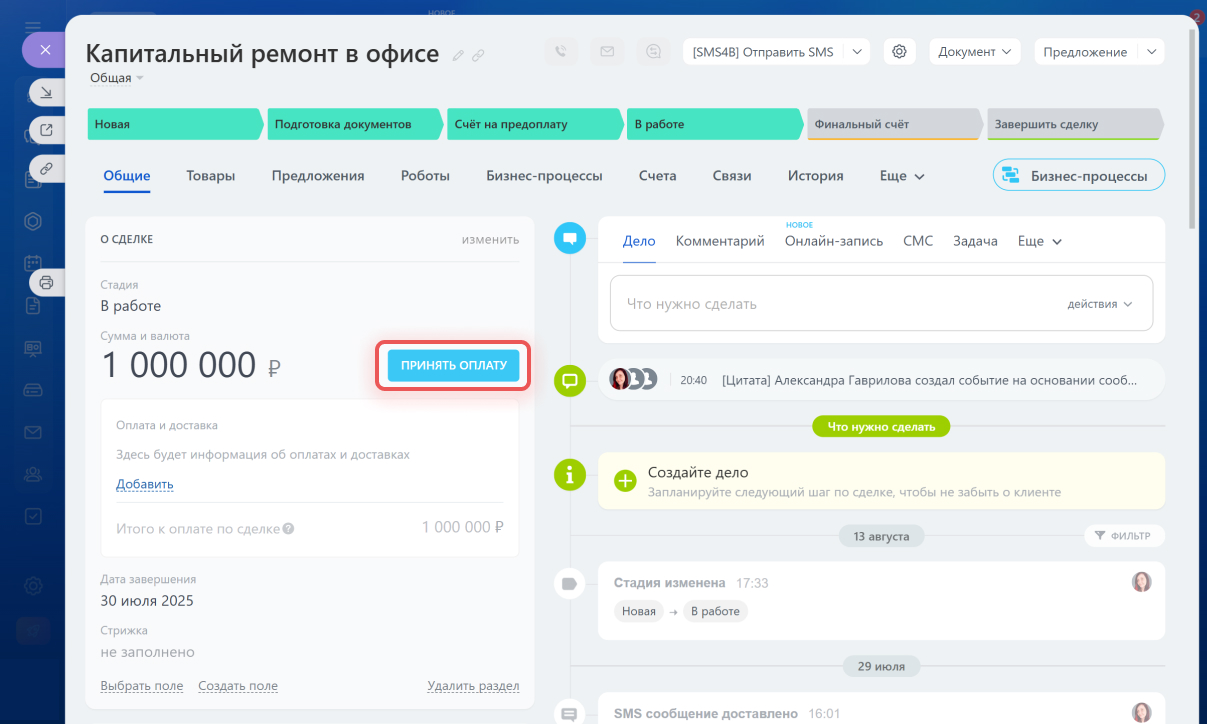Viewport: 1207px width, 724px height.
Task: Click the green plus icon beside Создайте дело
Action: coord(625,481)
